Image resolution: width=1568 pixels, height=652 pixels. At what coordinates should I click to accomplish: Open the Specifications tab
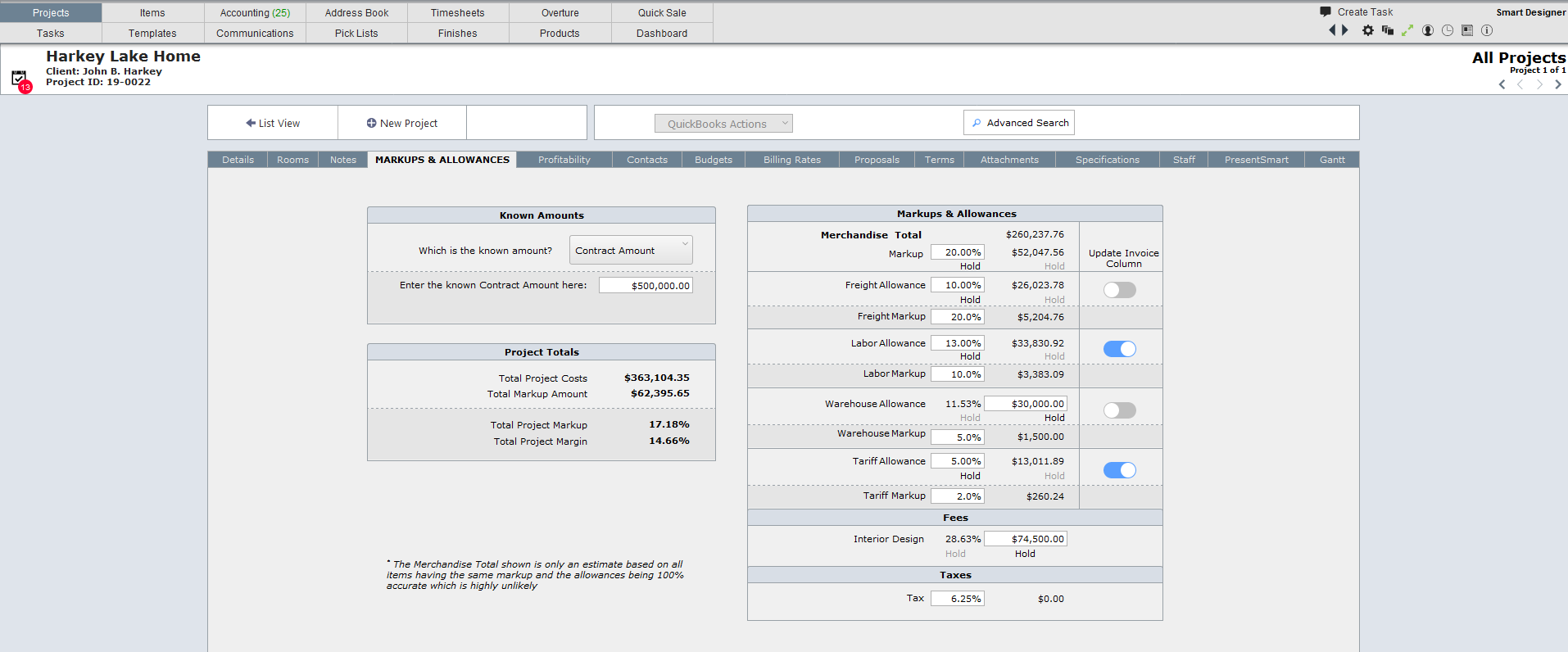point(1108,160)
